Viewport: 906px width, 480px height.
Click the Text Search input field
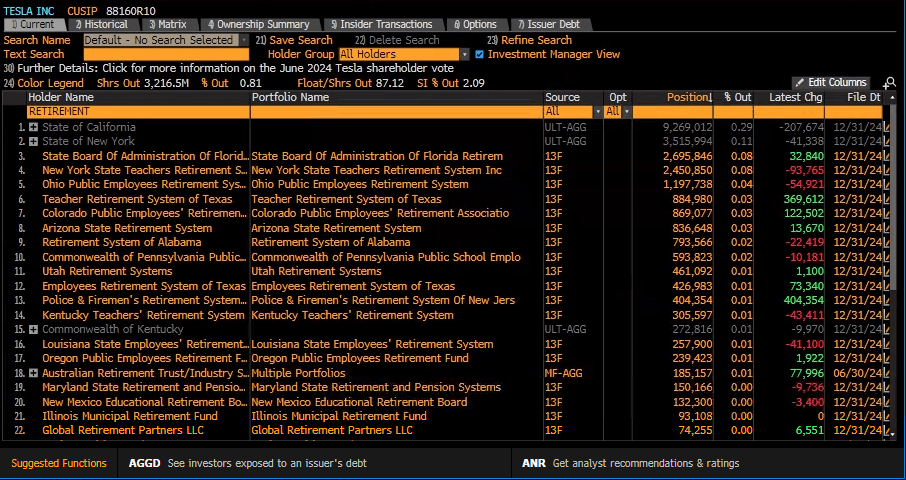165,54
